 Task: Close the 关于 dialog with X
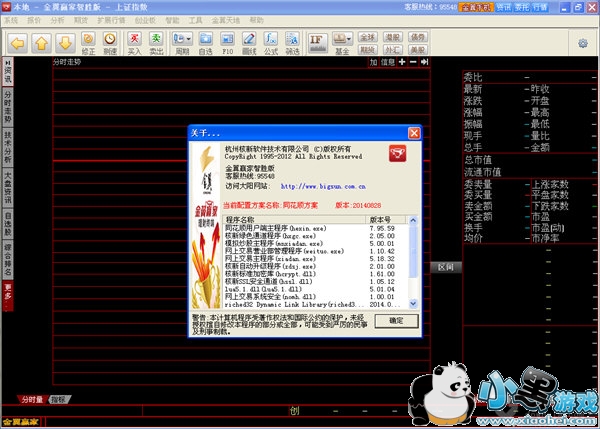(x=414, y=133)
